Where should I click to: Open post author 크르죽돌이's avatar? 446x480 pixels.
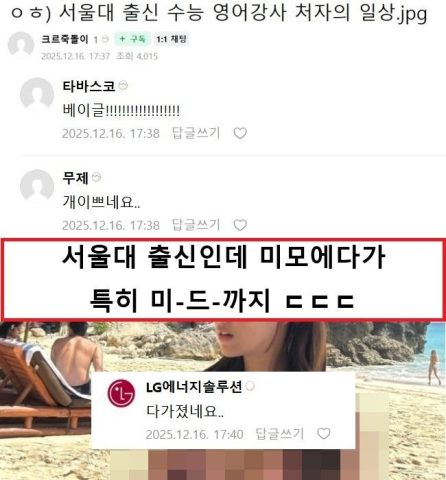tap(21, 45)
